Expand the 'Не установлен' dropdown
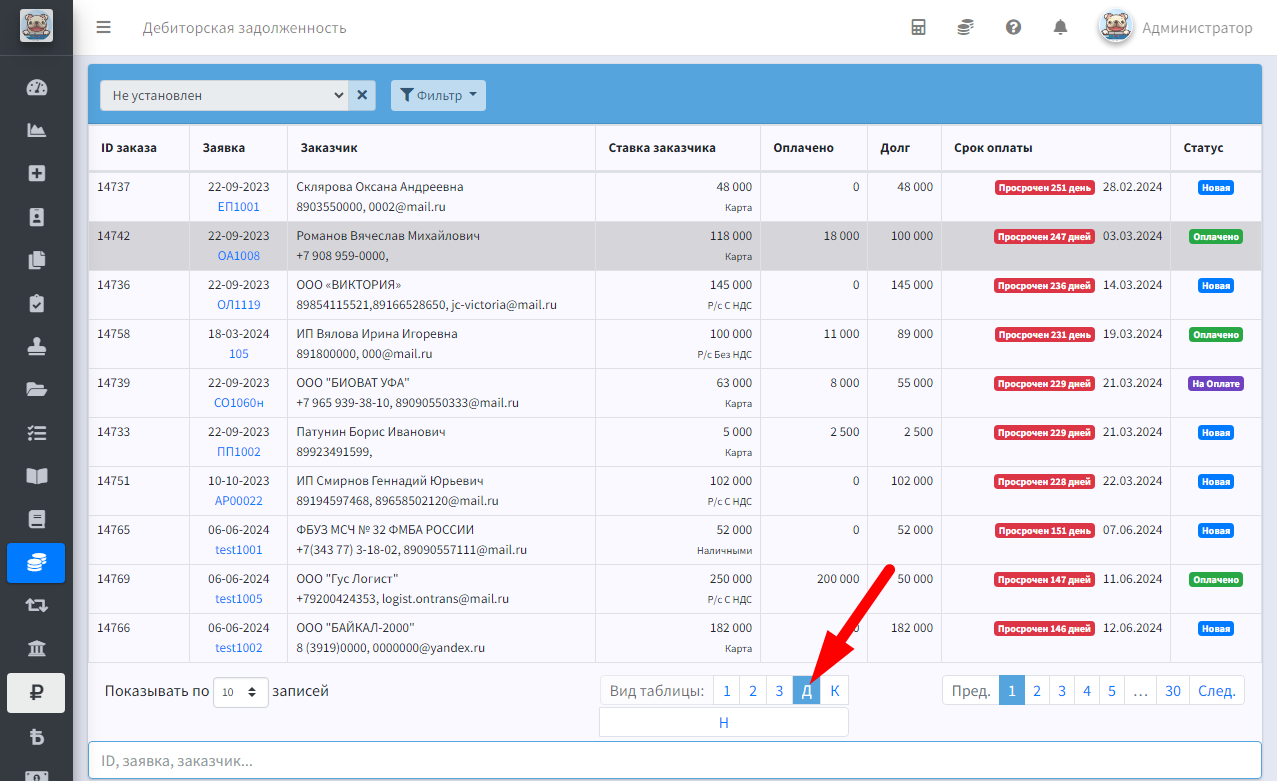This screenshot has width=1277, height=781. point(224,96)
